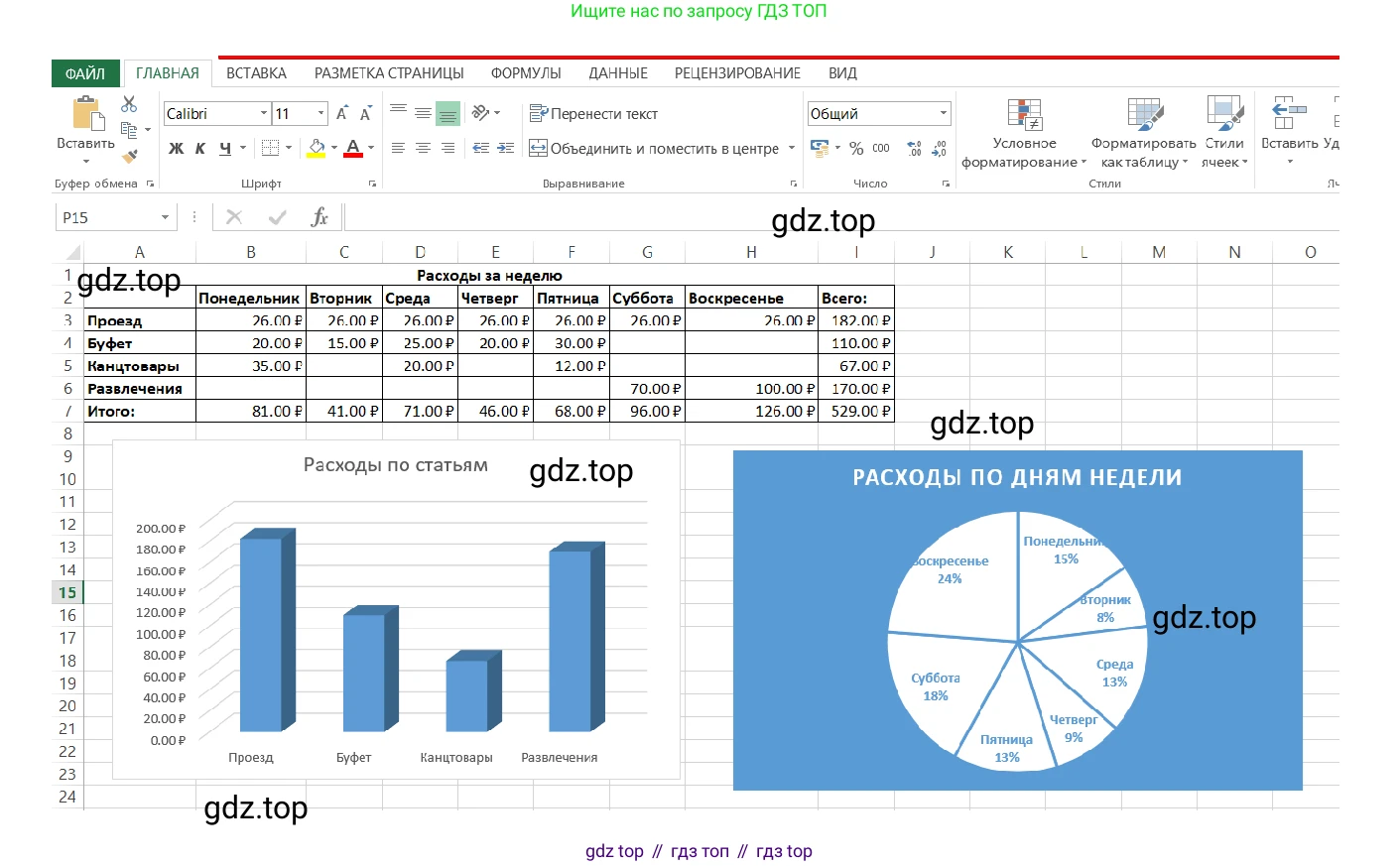Switch to the ДАННЫЕ tab
This screenshot has height=866, width=1400.
click(618, 73)
